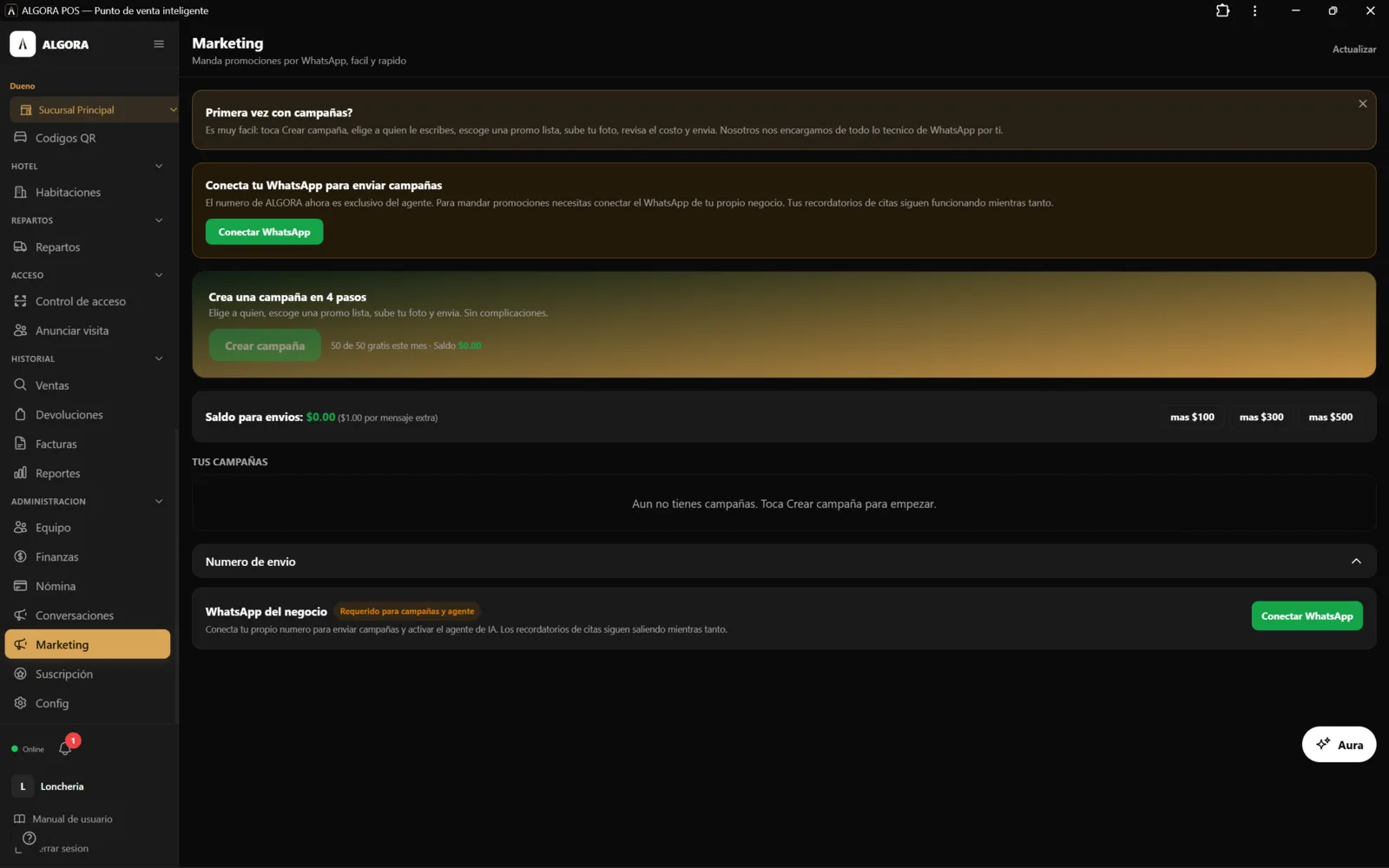The image size is (1389, 868).
Task: Collapse the REPARTOS section chevron
Action: coord(159,220)
